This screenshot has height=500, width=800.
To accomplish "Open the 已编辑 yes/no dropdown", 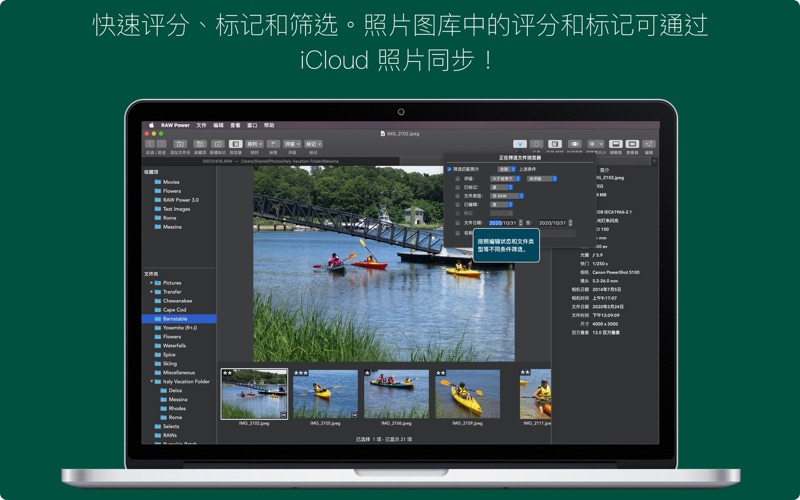I will coord(502,205).
